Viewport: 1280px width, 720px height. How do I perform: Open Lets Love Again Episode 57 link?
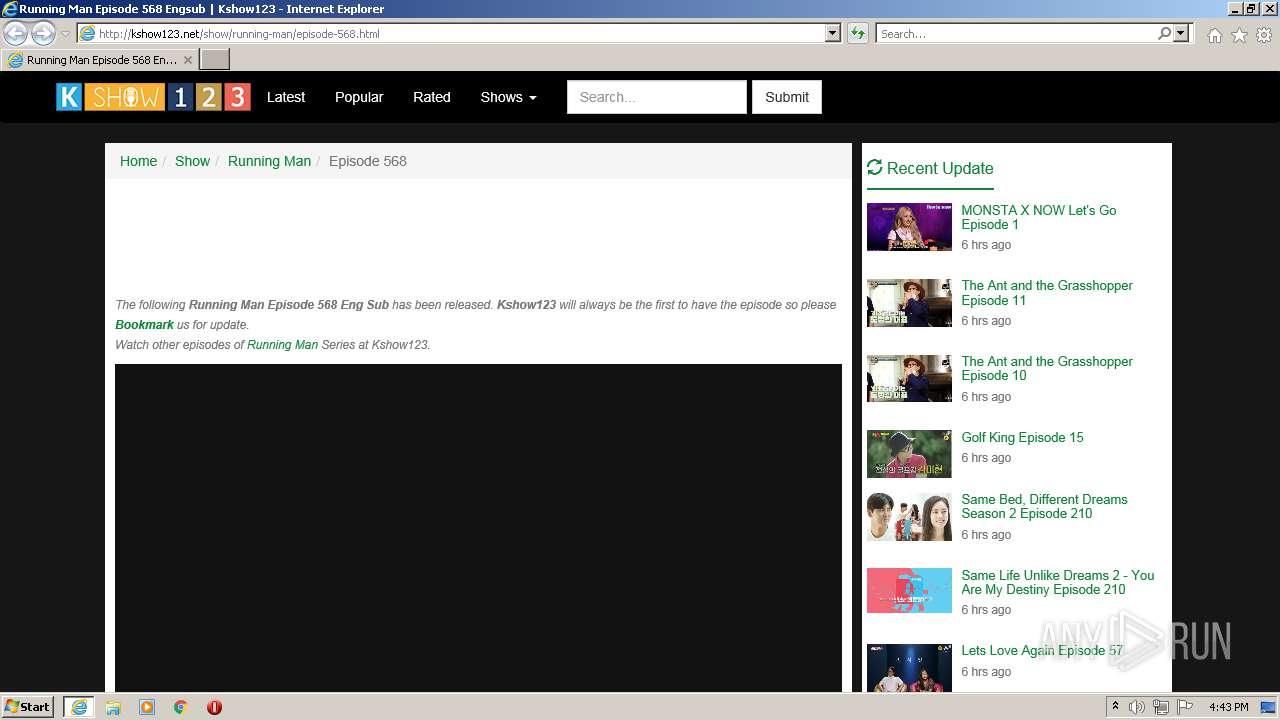[x=1042, y=650]
